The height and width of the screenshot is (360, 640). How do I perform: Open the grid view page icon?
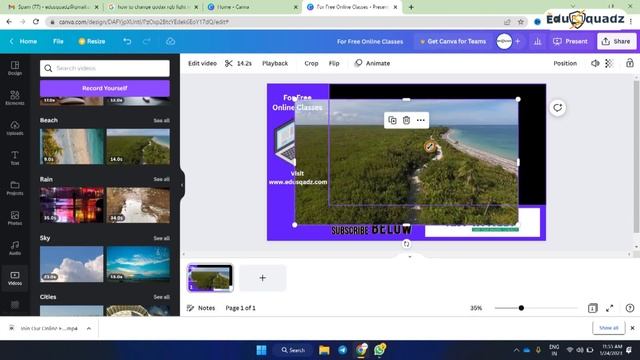(592, 308)
